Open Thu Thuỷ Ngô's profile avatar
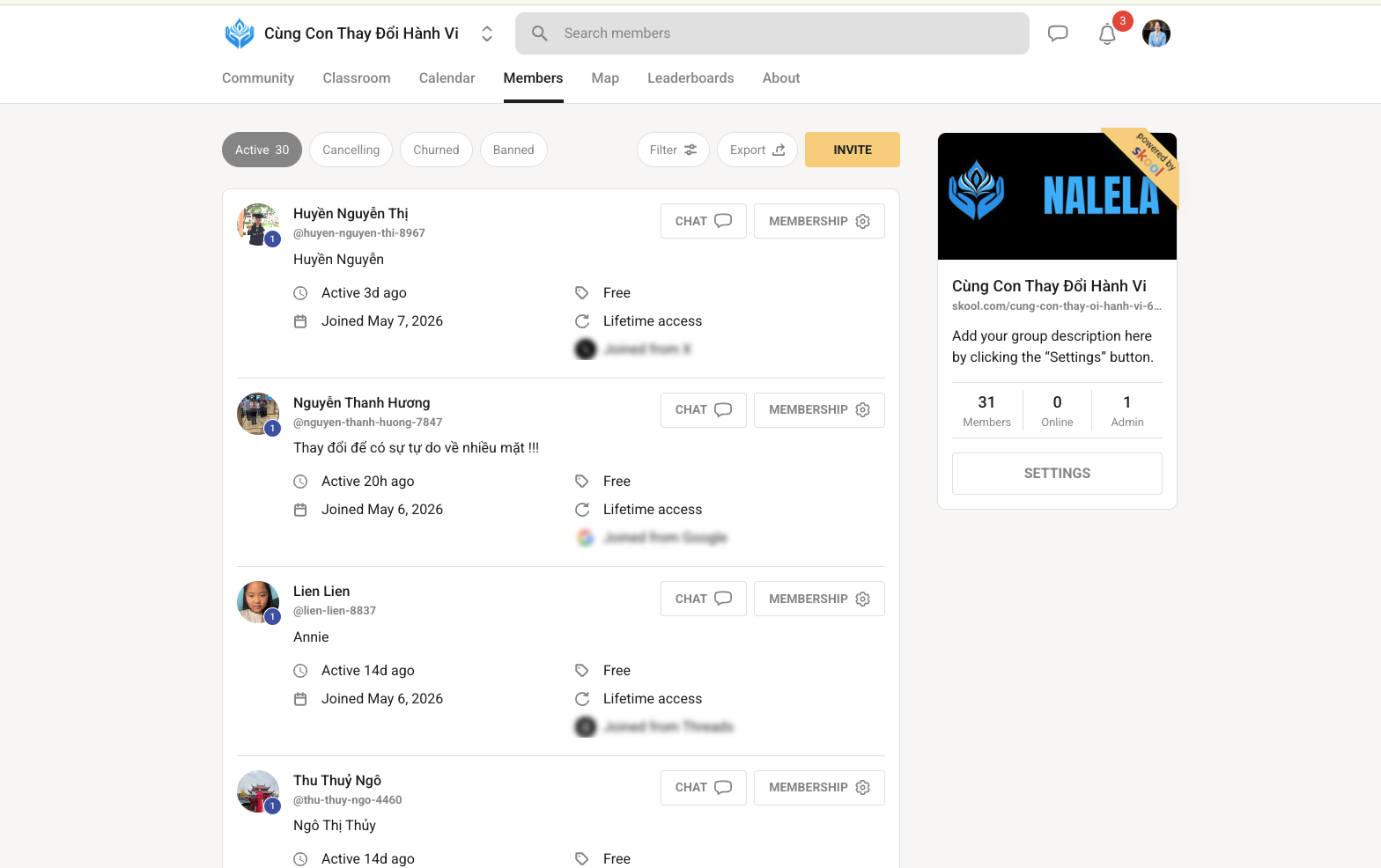1381x868 pixels. click(x=258, y=791)
